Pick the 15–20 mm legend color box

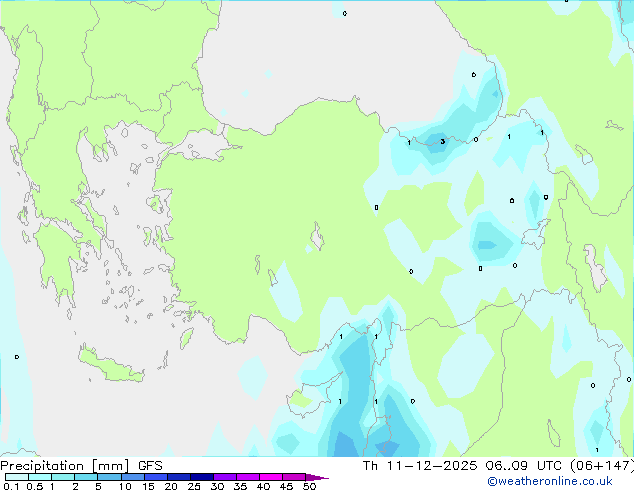tap(156, 477)
